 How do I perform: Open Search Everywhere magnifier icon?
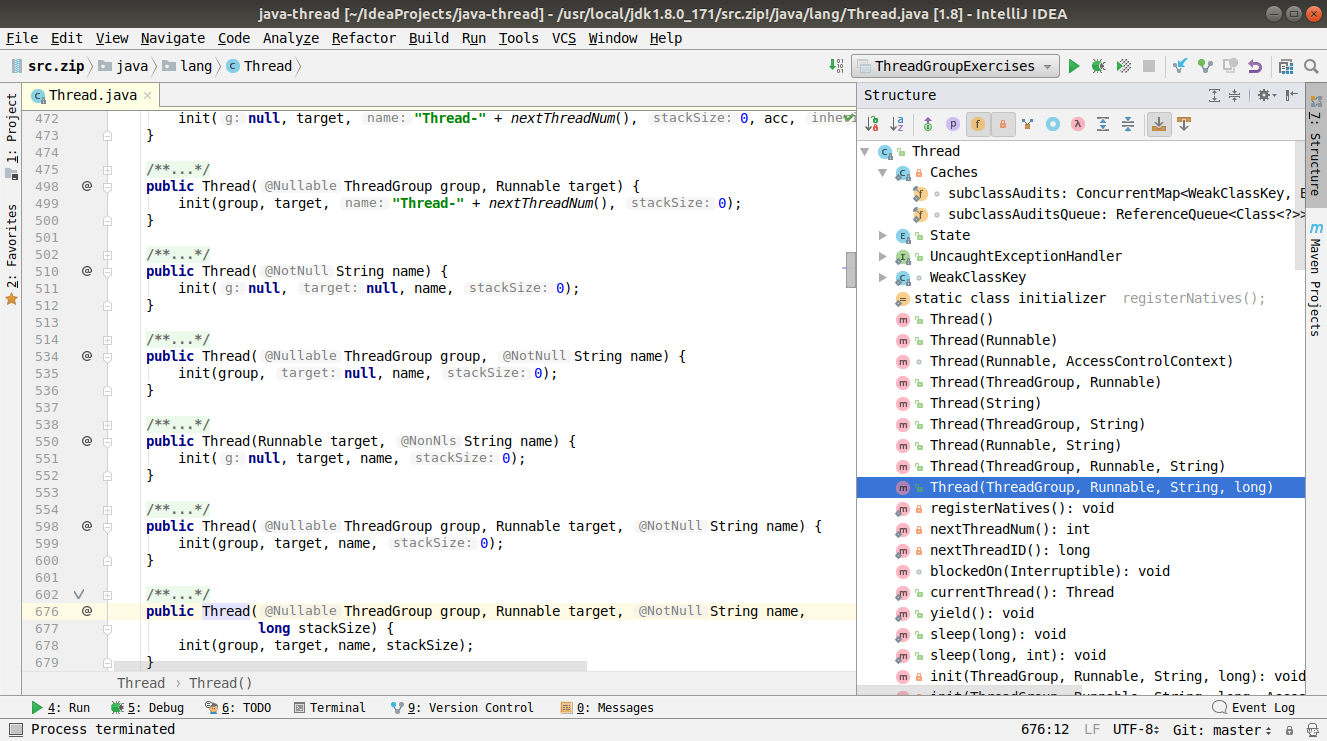1311,66
